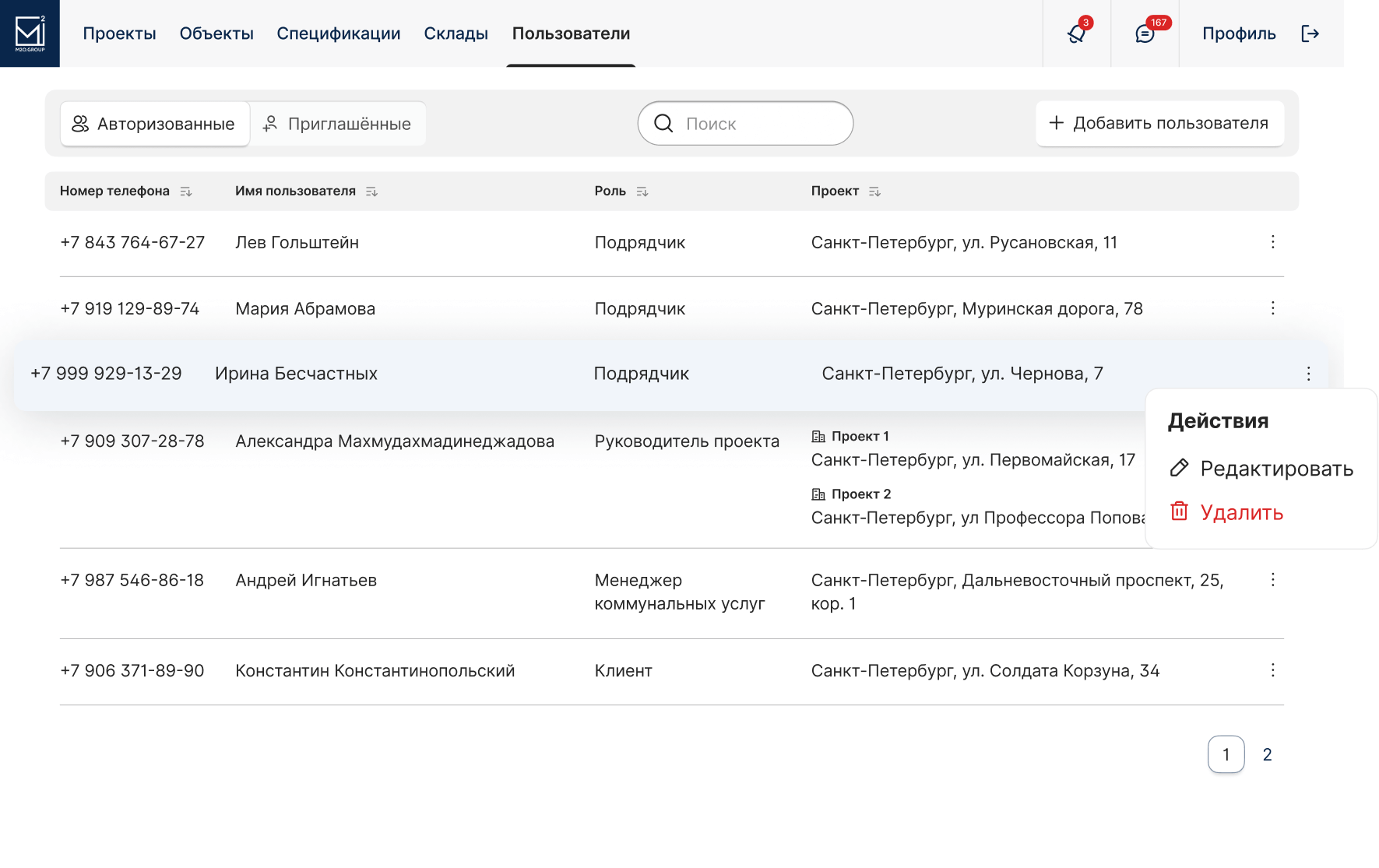Sort by phone number column icon
The width and height of the screenshot is (1379, 868).
pos(186,192)
